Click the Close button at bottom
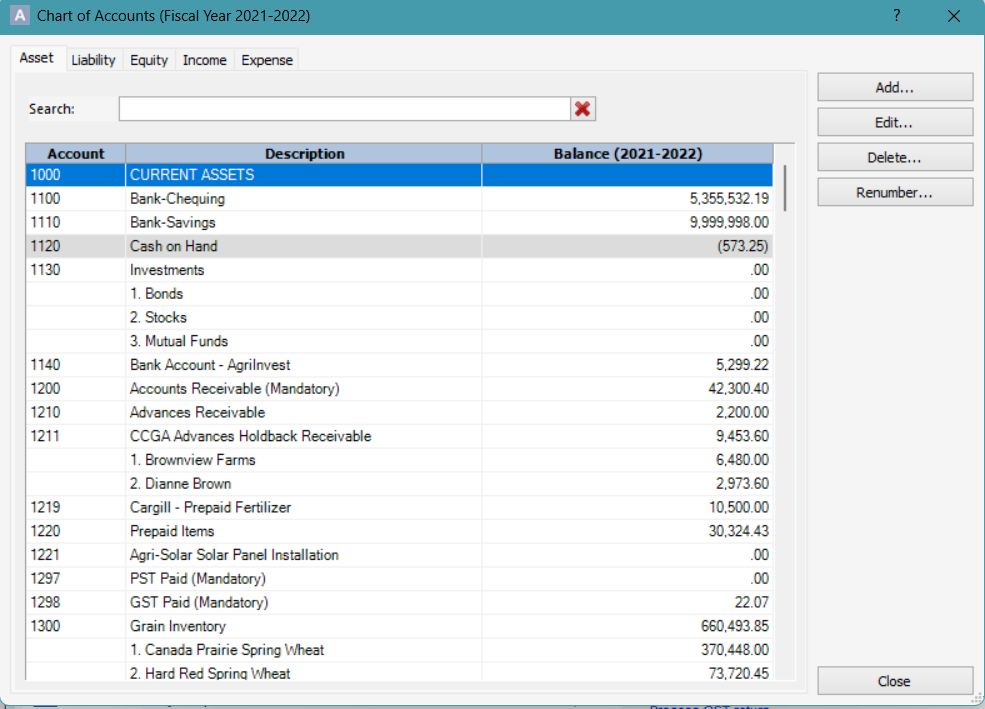Viewport: 985px width, 709px height. coord(894,681)
